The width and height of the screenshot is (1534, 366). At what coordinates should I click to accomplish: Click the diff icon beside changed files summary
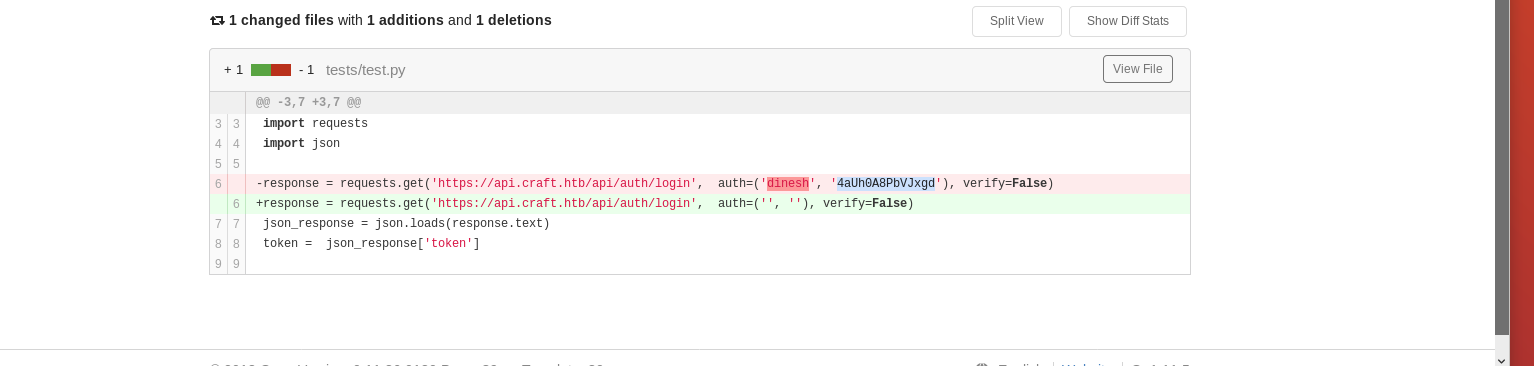pyautogui.click(x=217, y=20)
